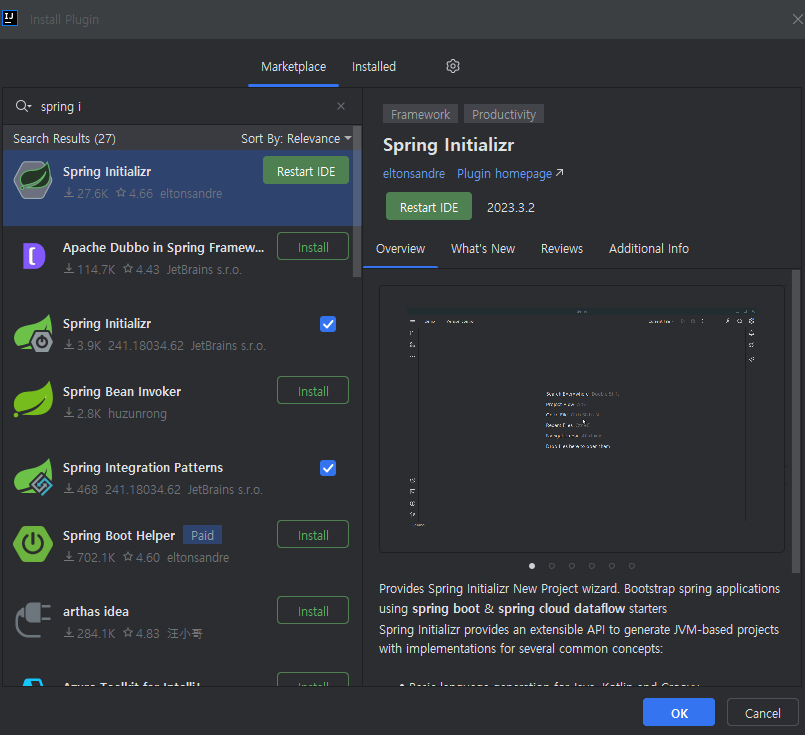Click the Spring Integration Patterns plugin icon

coord(33,477)
